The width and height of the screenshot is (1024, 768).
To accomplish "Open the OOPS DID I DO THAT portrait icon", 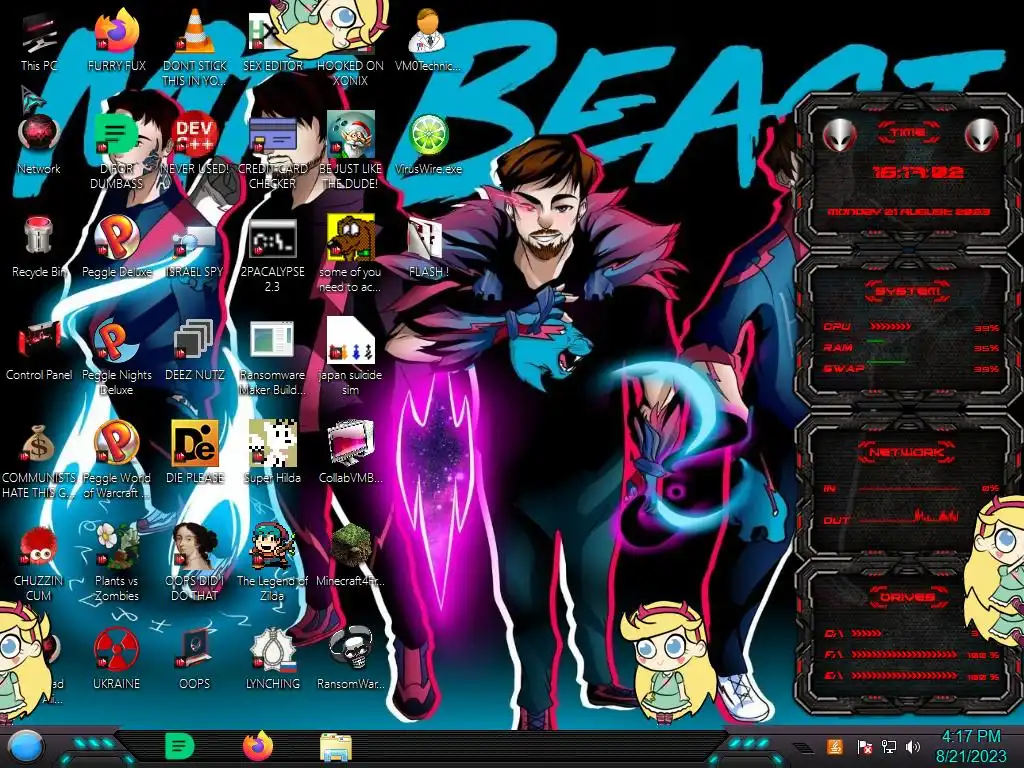I will click(195, 563).
